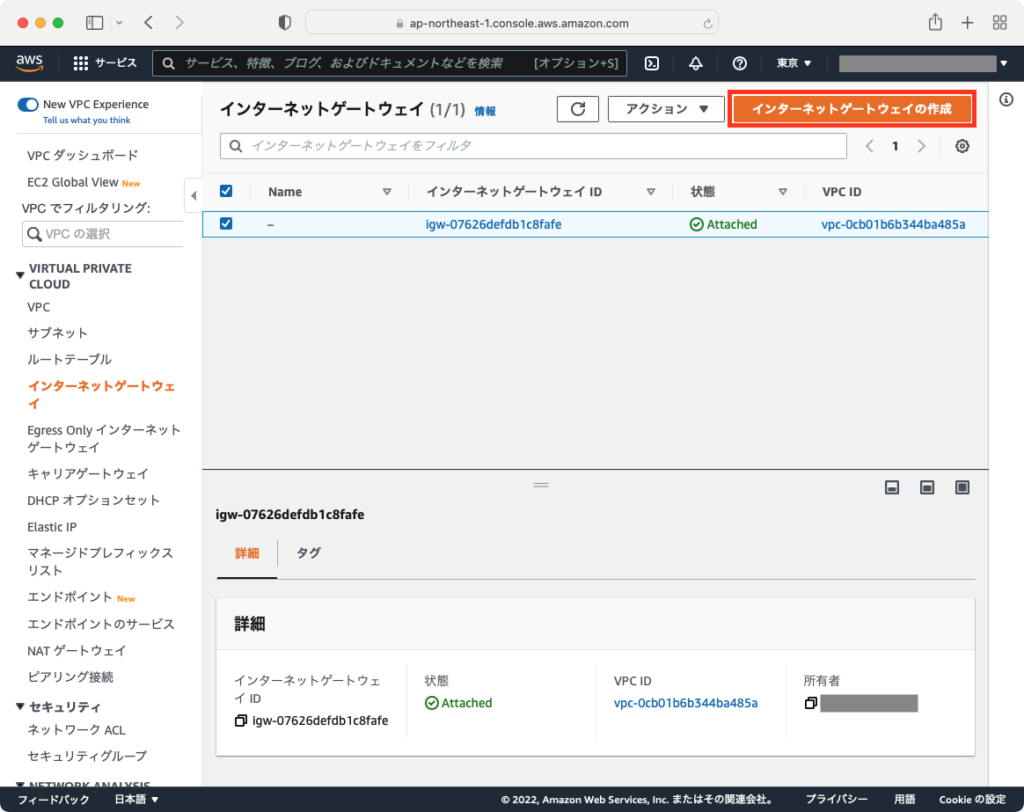Open the services grid menu icon

(x=80, y=63)
